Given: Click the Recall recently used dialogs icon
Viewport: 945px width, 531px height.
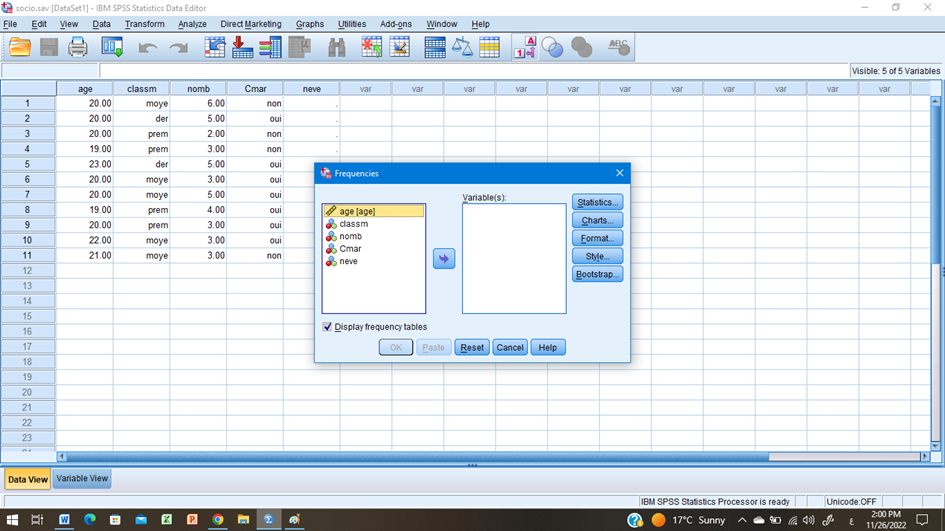Looking at the screenshot, I should tap(112, 47).
